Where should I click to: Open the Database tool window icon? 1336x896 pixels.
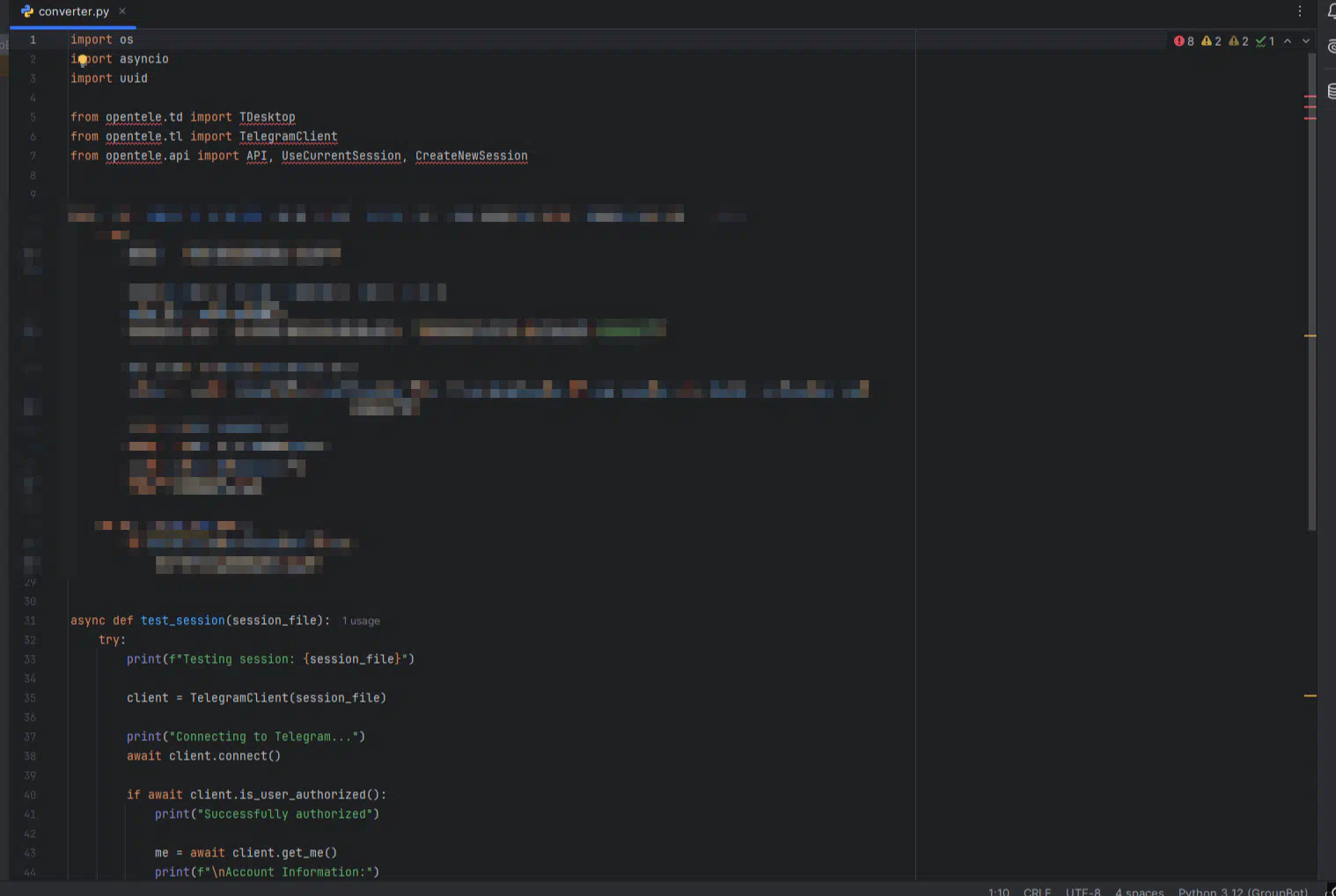tap(1331, 91)
